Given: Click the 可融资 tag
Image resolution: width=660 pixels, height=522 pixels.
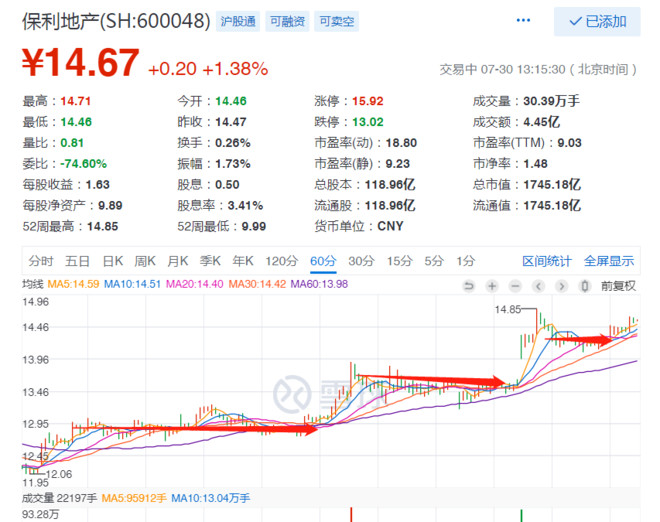Looking at the screenshot, I should click(287, 21).
